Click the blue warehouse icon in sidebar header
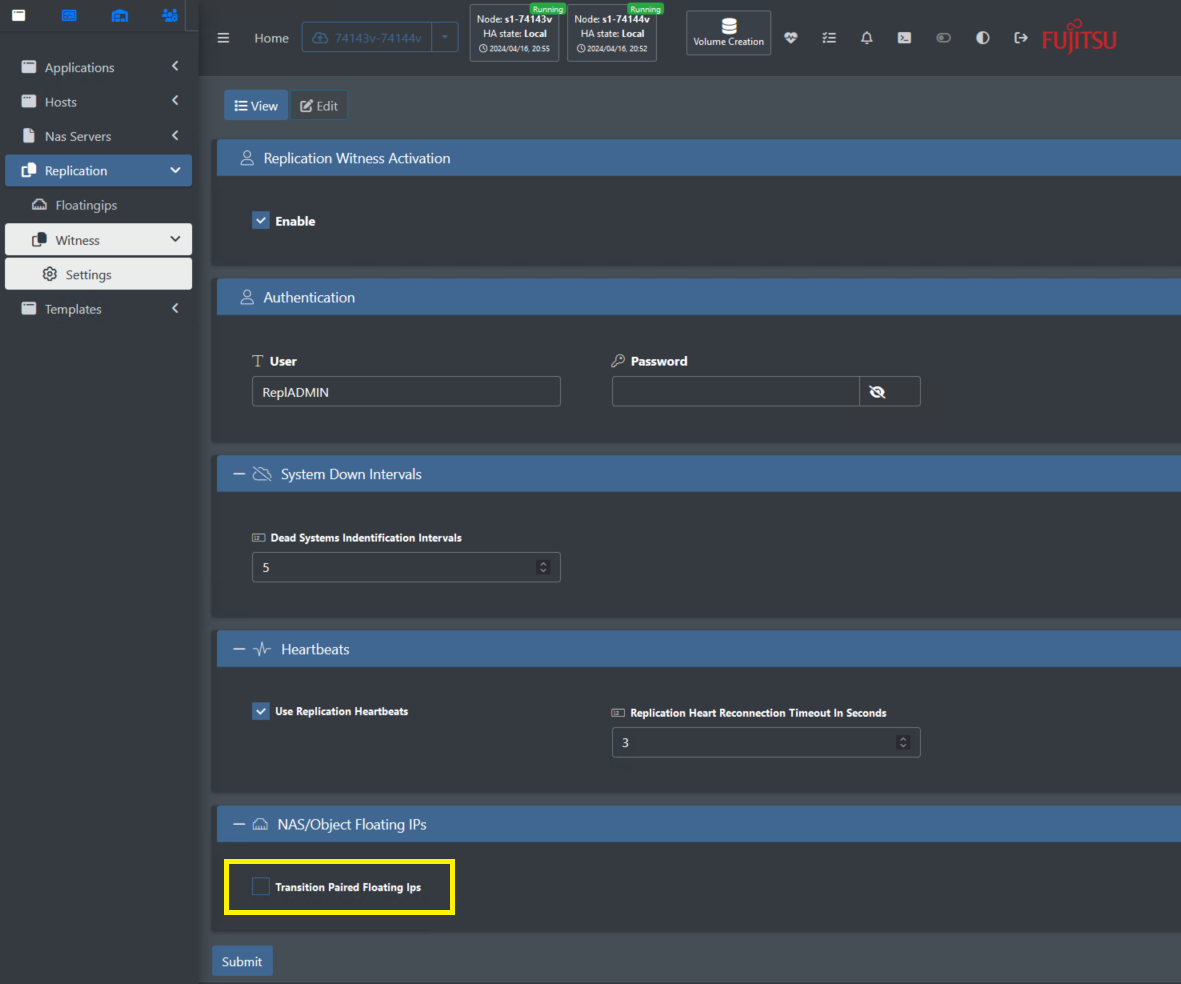The width and height of the screenshot is (1181, 984). (119, 15)
